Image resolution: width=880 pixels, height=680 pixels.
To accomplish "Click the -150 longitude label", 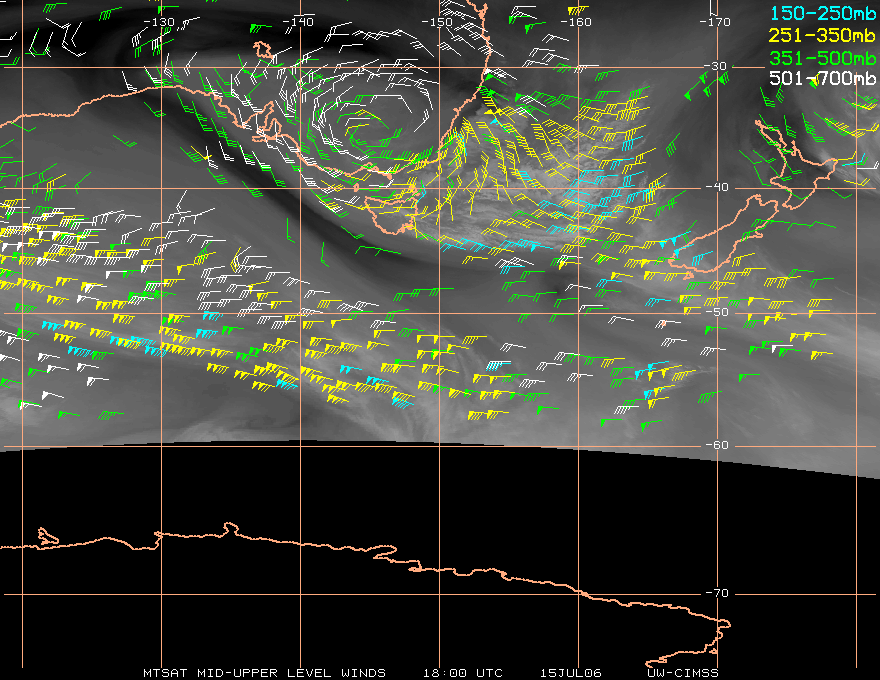I will (x=437, y=22).
